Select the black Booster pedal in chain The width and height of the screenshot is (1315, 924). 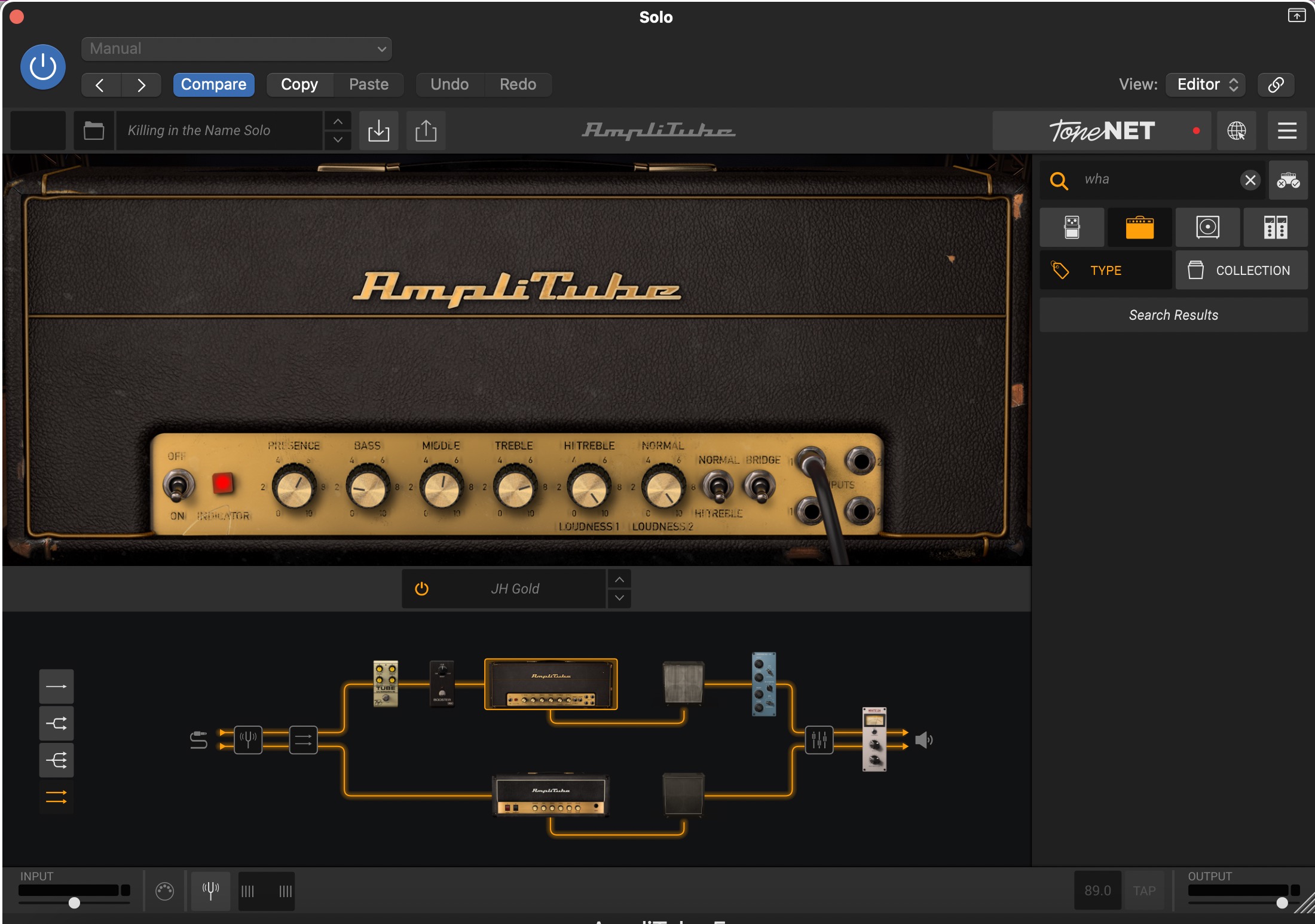442,684
